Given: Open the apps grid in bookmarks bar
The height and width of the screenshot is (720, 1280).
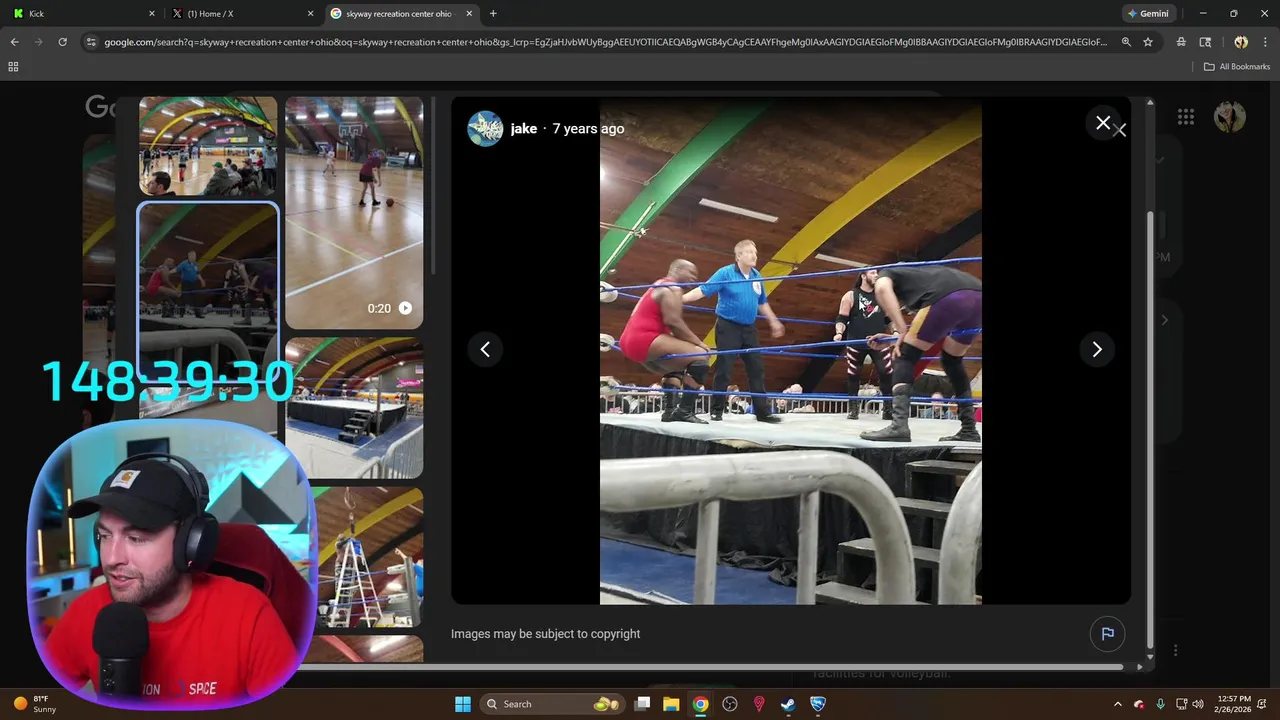Looking at the screenshot, I should pyautogui.click(x=13, y=67).
